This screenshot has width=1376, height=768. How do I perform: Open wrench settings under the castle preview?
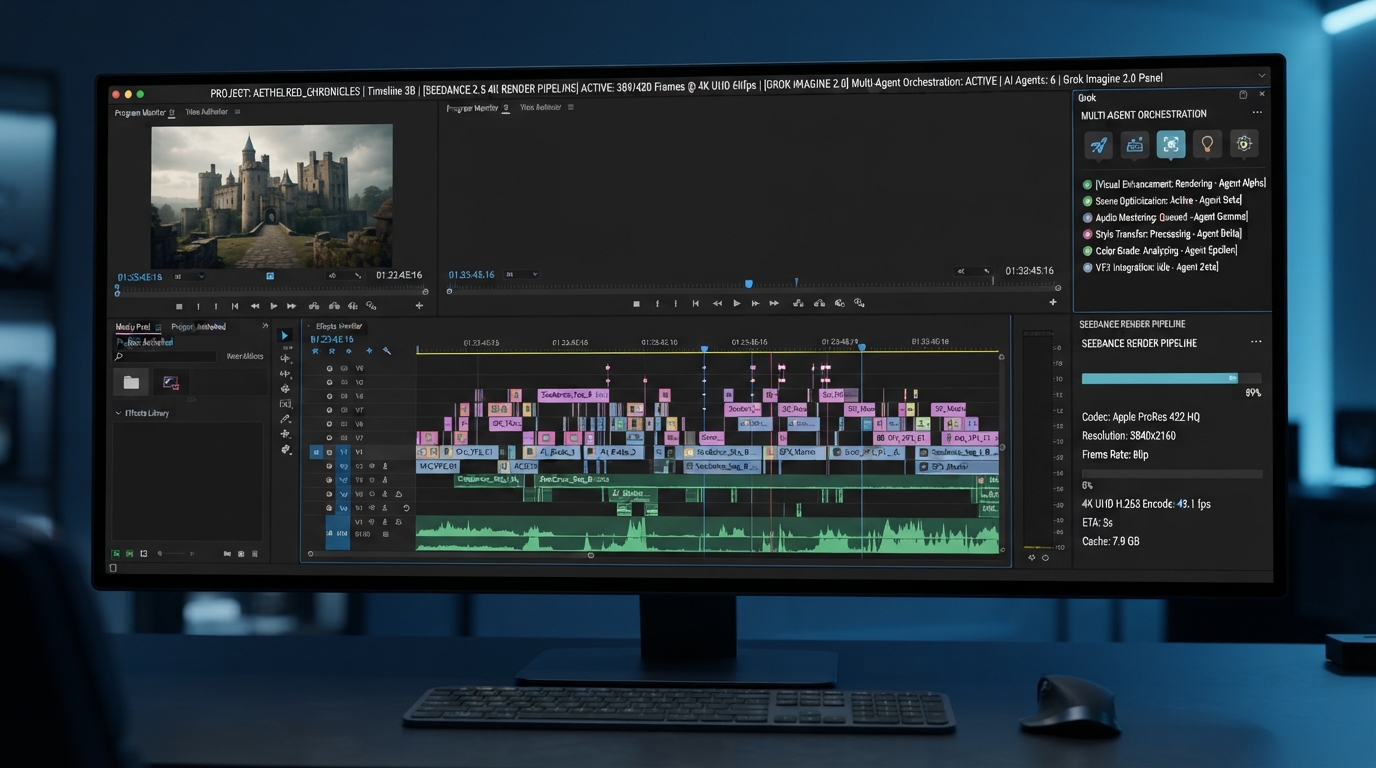coord(358,276)
